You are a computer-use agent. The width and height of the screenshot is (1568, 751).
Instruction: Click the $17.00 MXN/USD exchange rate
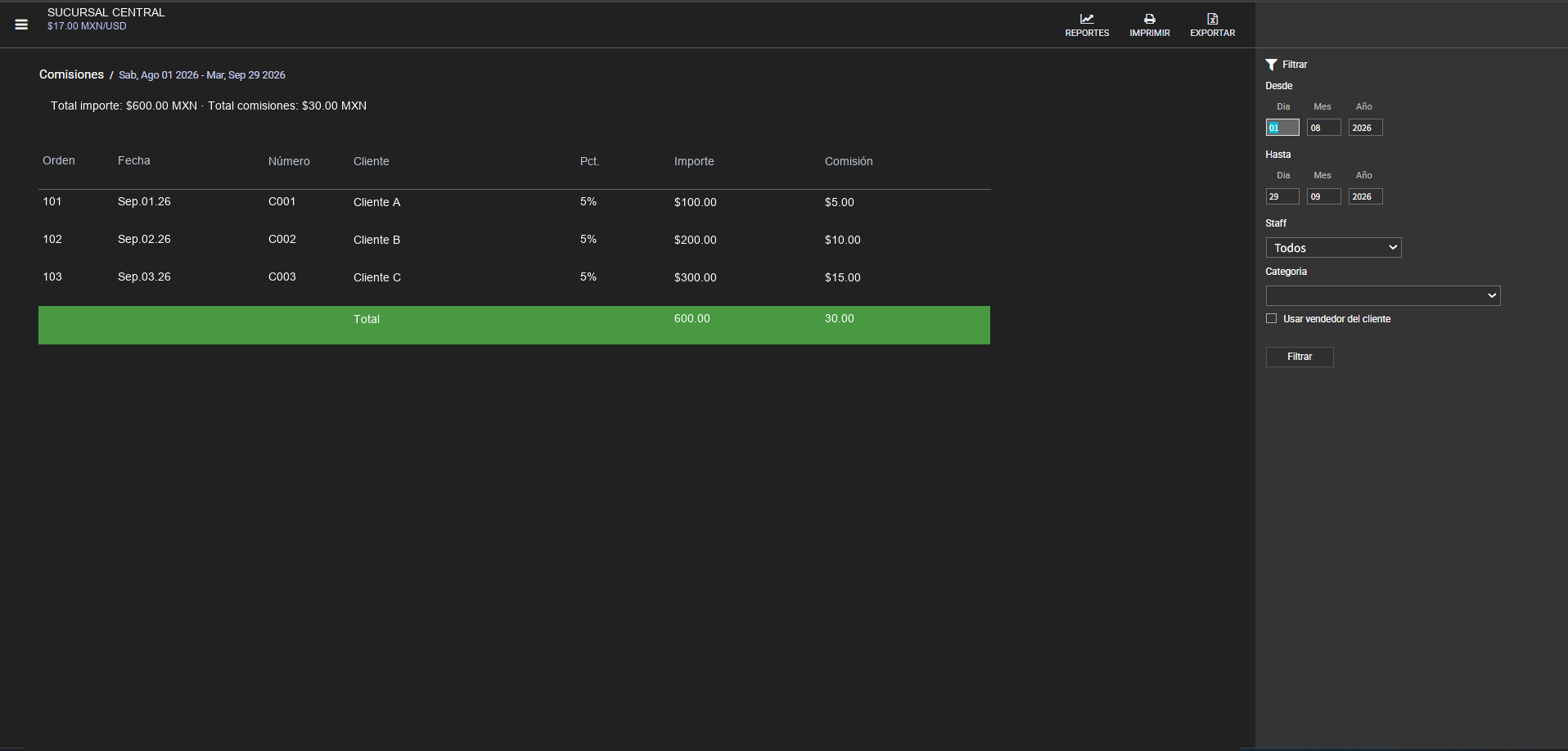coord(87,26)
